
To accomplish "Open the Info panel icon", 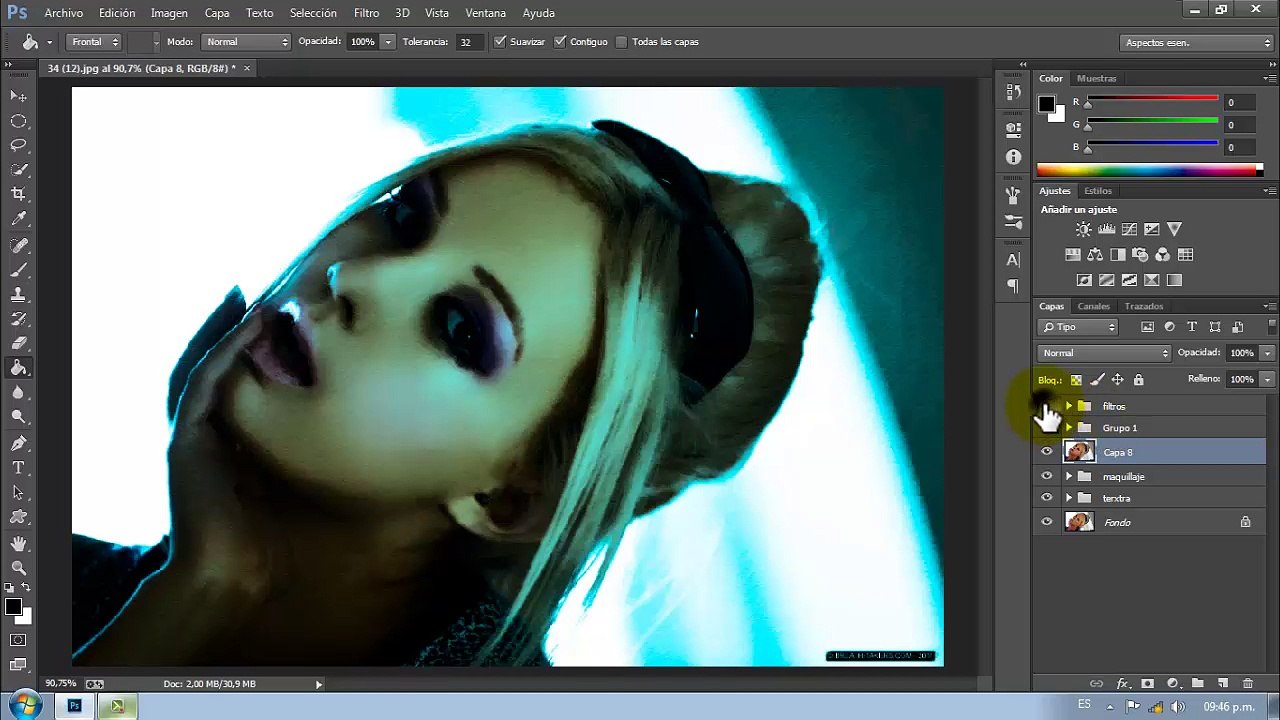I will point(1013,157).
